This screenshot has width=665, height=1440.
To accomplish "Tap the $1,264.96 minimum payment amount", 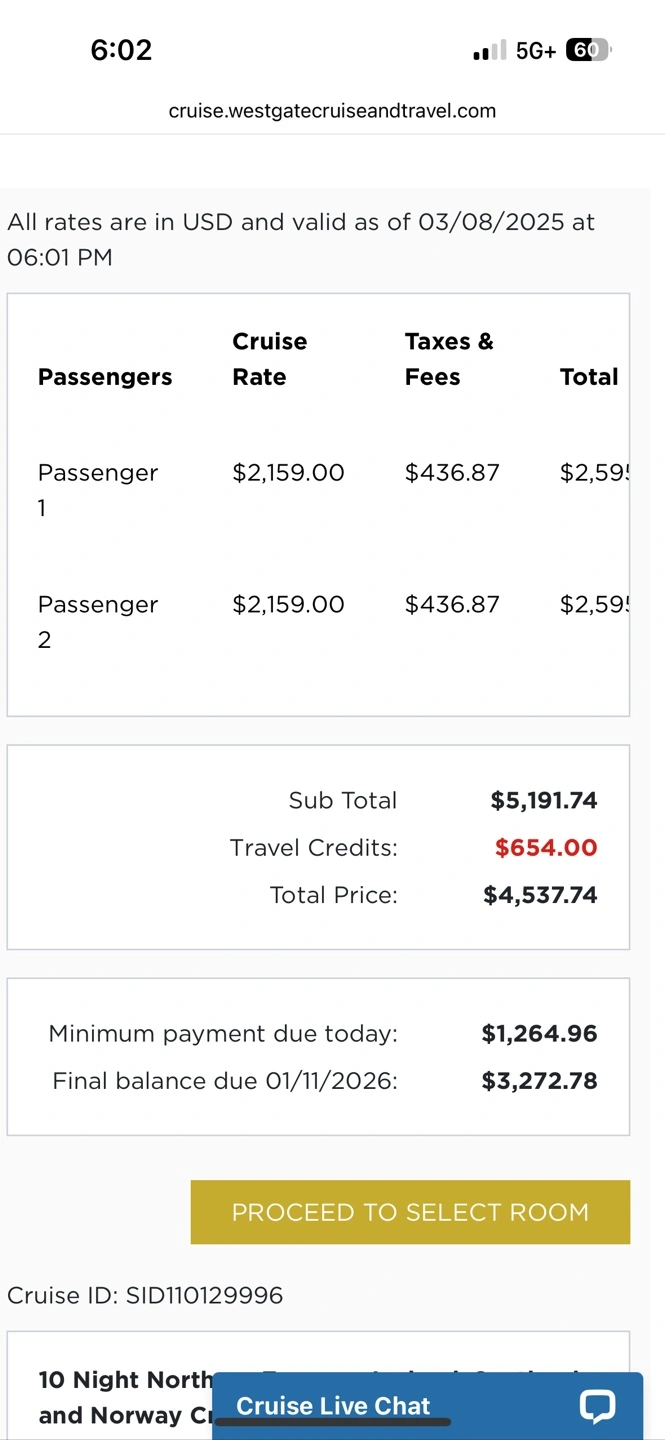I will coord(539,1034).
